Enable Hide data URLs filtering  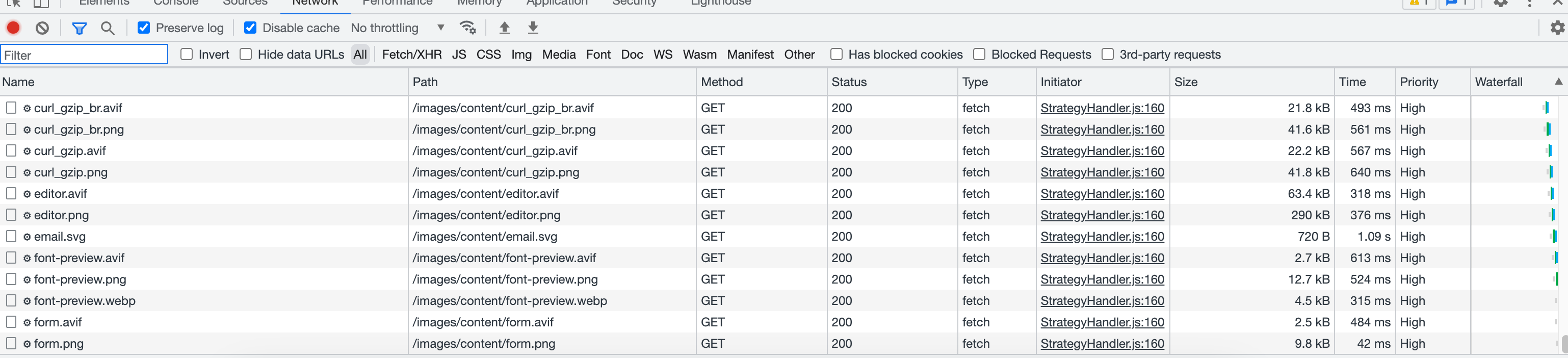(x=246, y=54)
